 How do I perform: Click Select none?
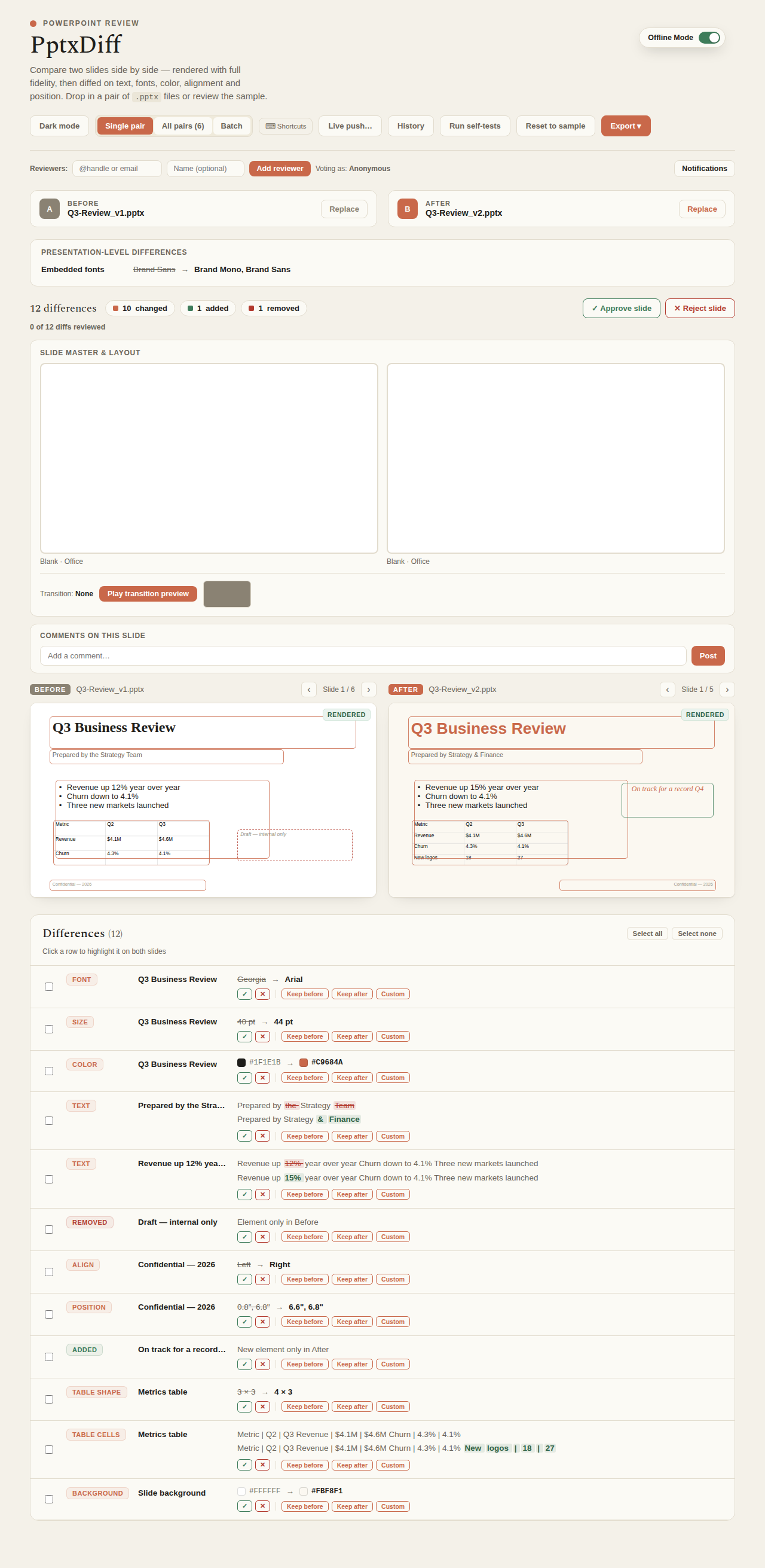click(x=697, y=934)
